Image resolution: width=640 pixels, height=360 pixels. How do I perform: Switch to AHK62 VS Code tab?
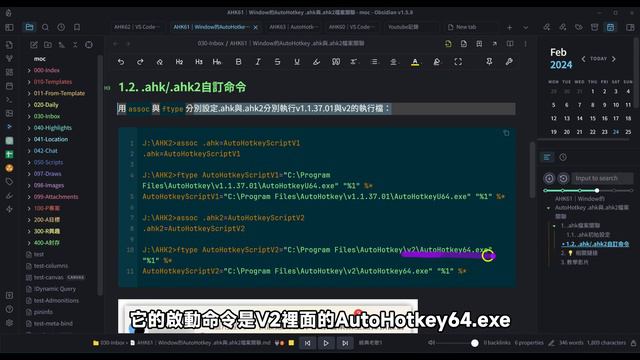pyautogui.click(x=136, y=27)
